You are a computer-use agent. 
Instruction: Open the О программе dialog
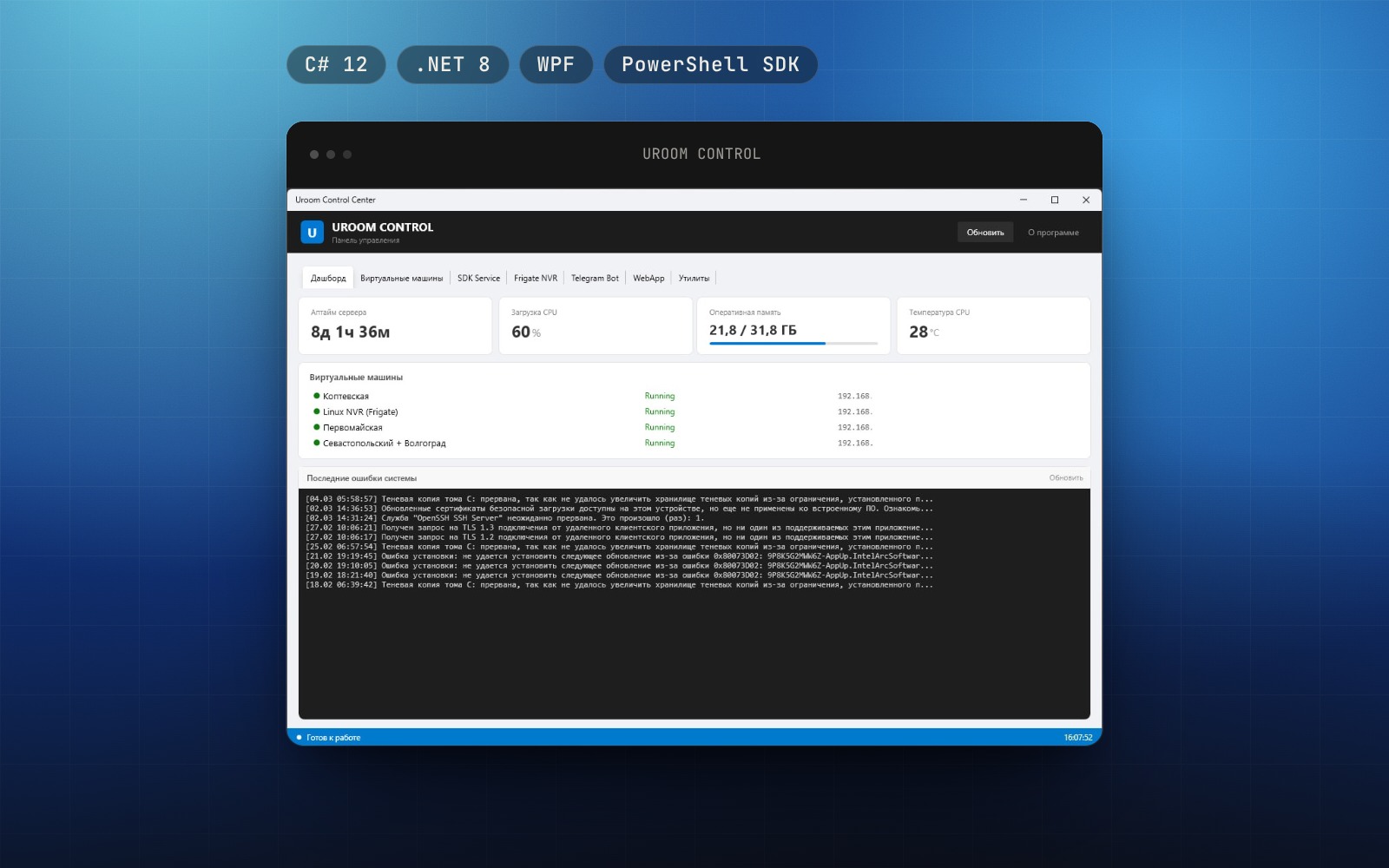(x=1053, y=233)
